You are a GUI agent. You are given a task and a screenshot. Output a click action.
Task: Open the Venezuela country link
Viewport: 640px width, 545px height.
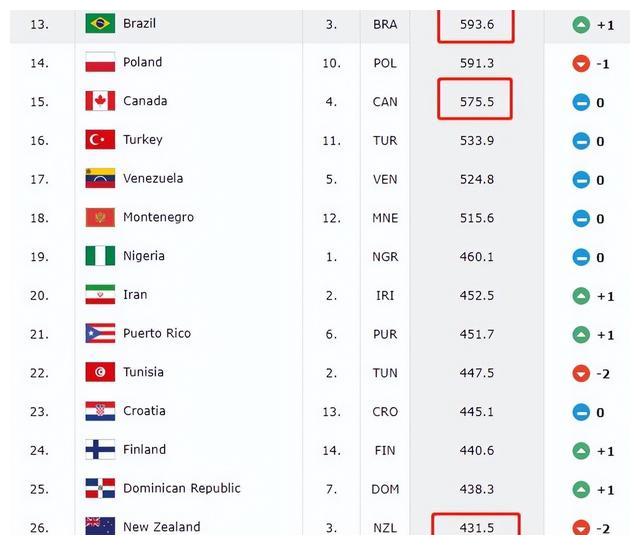153,178
